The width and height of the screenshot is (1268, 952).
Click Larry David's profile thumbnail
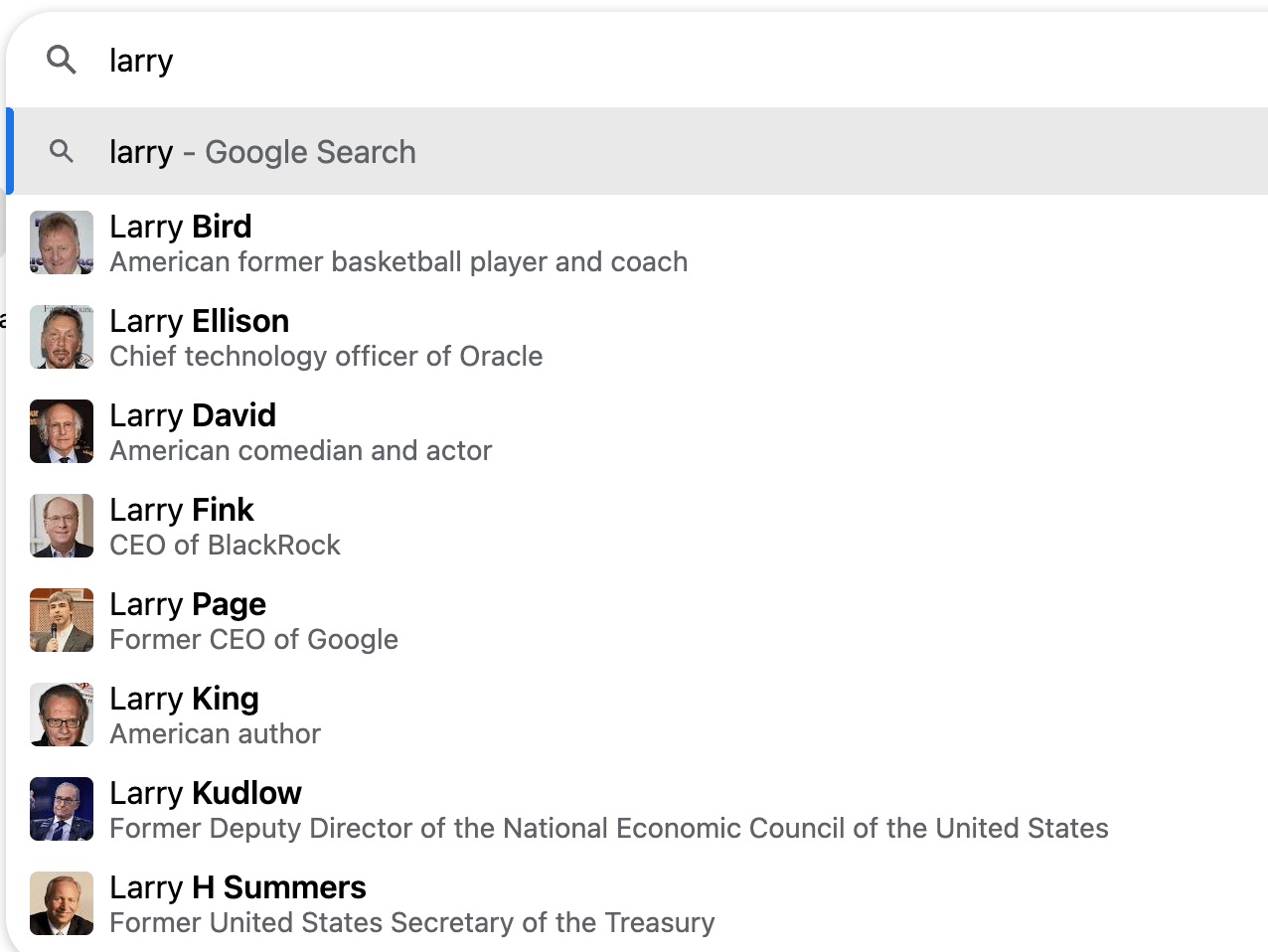coord(62,431)
